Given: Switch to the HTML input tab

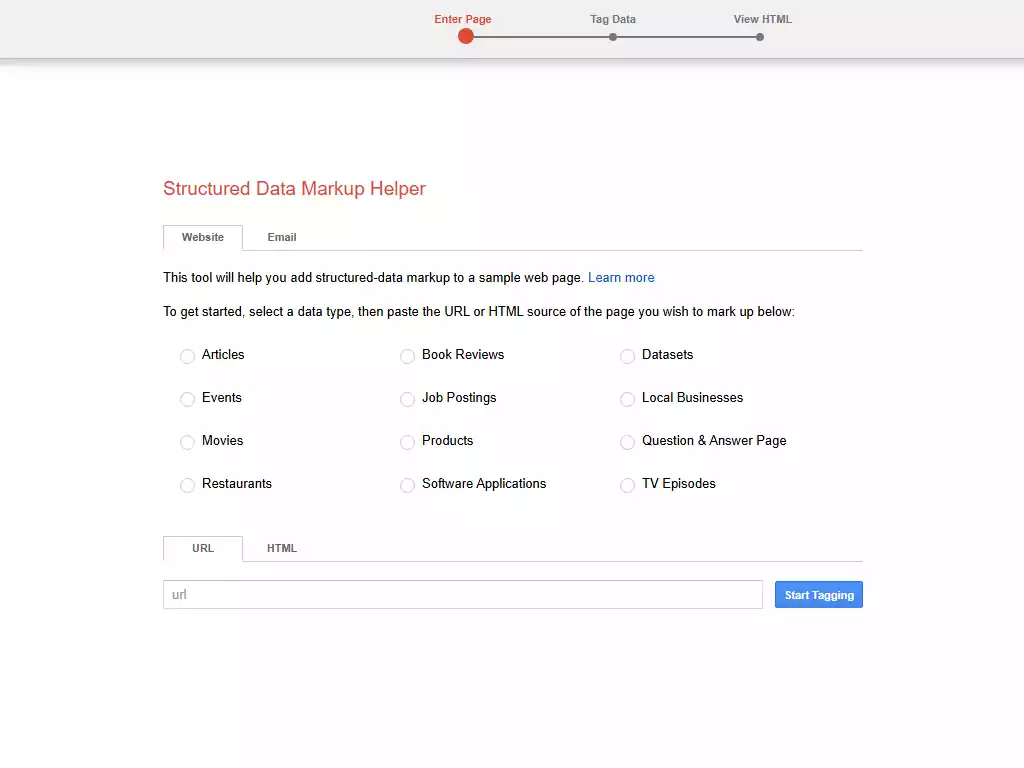Looking at the screenshot, I should pyautogui.click(x=282, y=549).
